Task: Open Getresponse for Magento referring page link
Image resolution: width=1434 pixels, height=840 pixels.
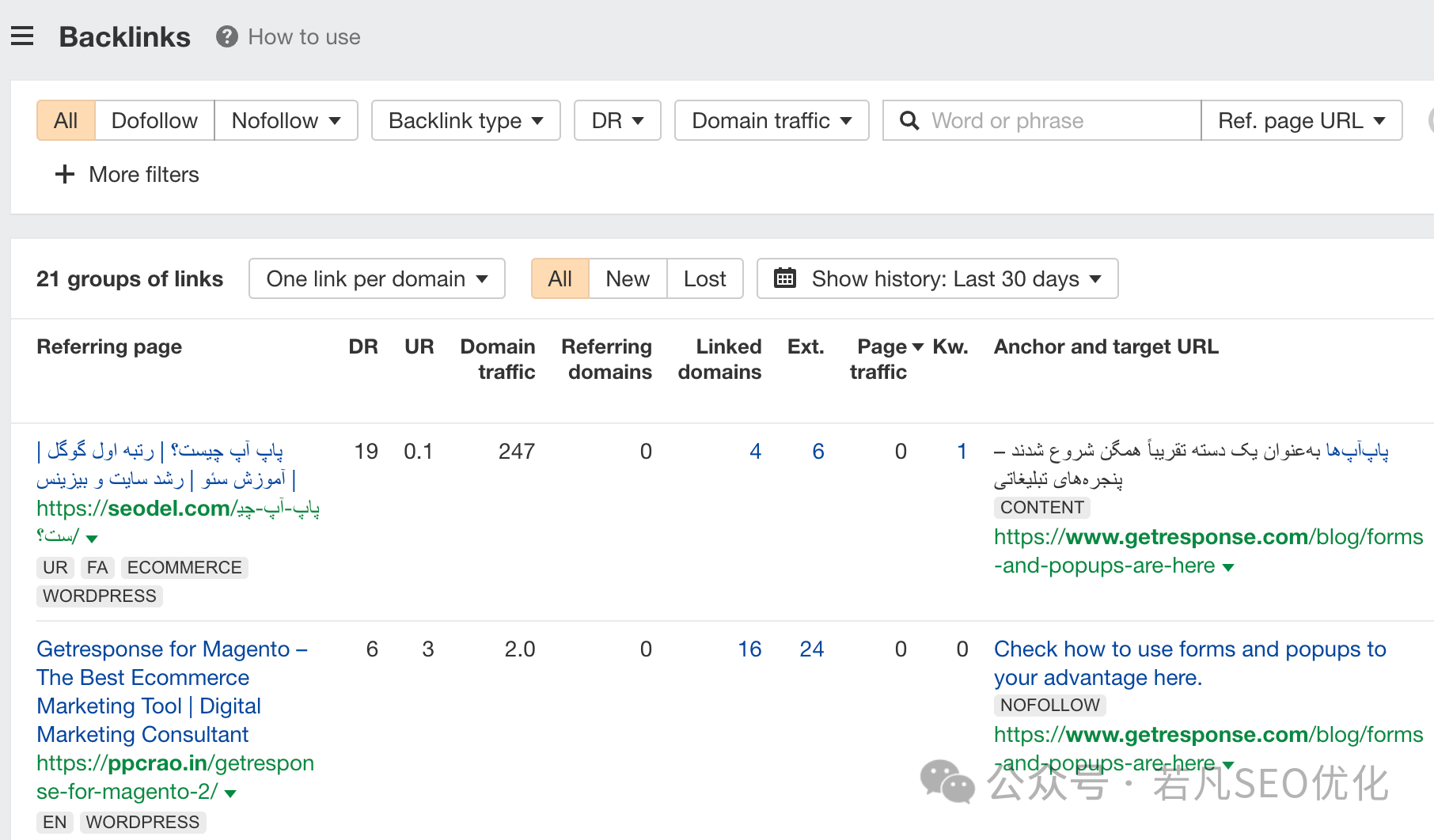Action: pyautogui.click(x=173, y=691)
